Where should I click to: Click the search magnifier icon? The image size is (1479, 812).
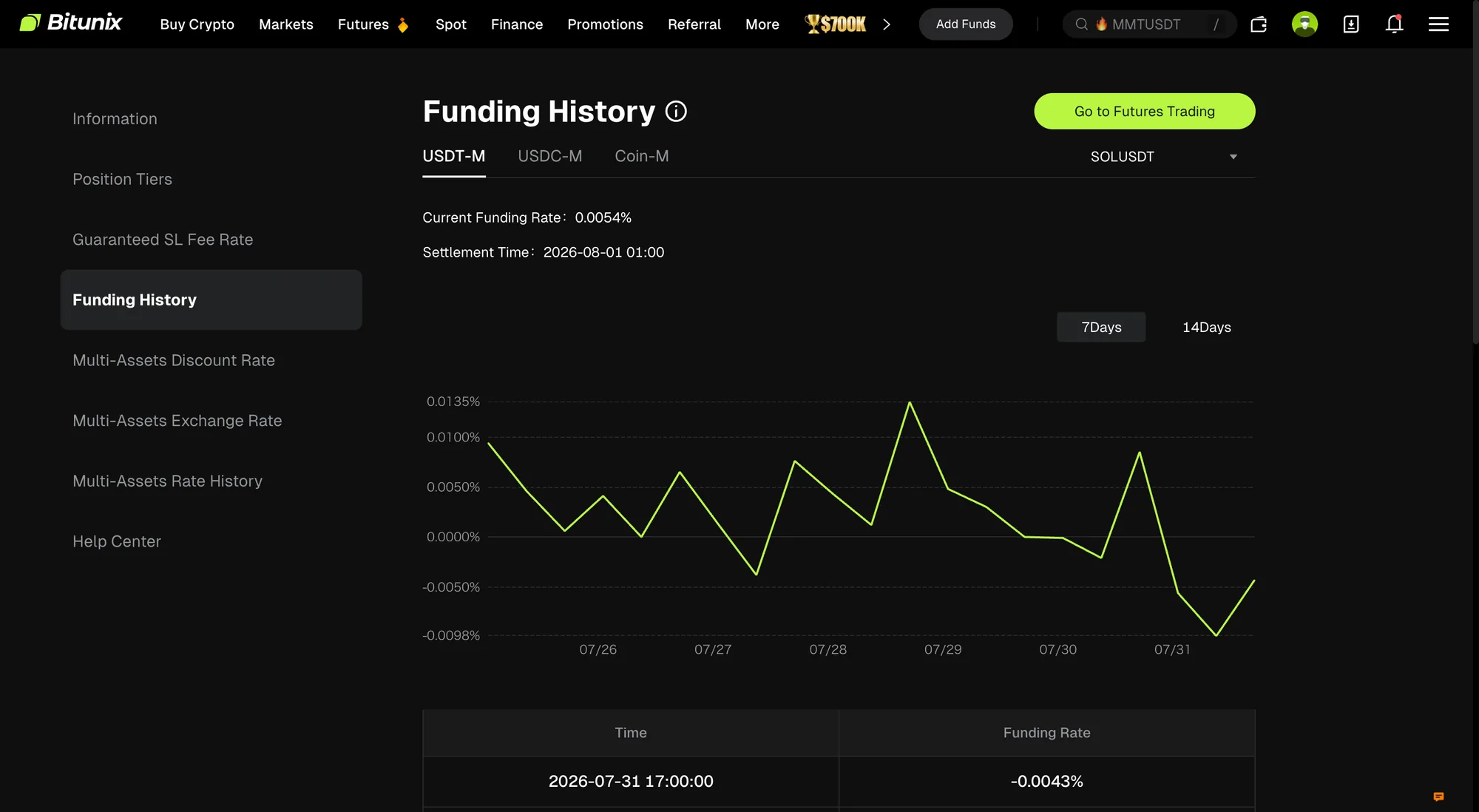(1081, 24)
